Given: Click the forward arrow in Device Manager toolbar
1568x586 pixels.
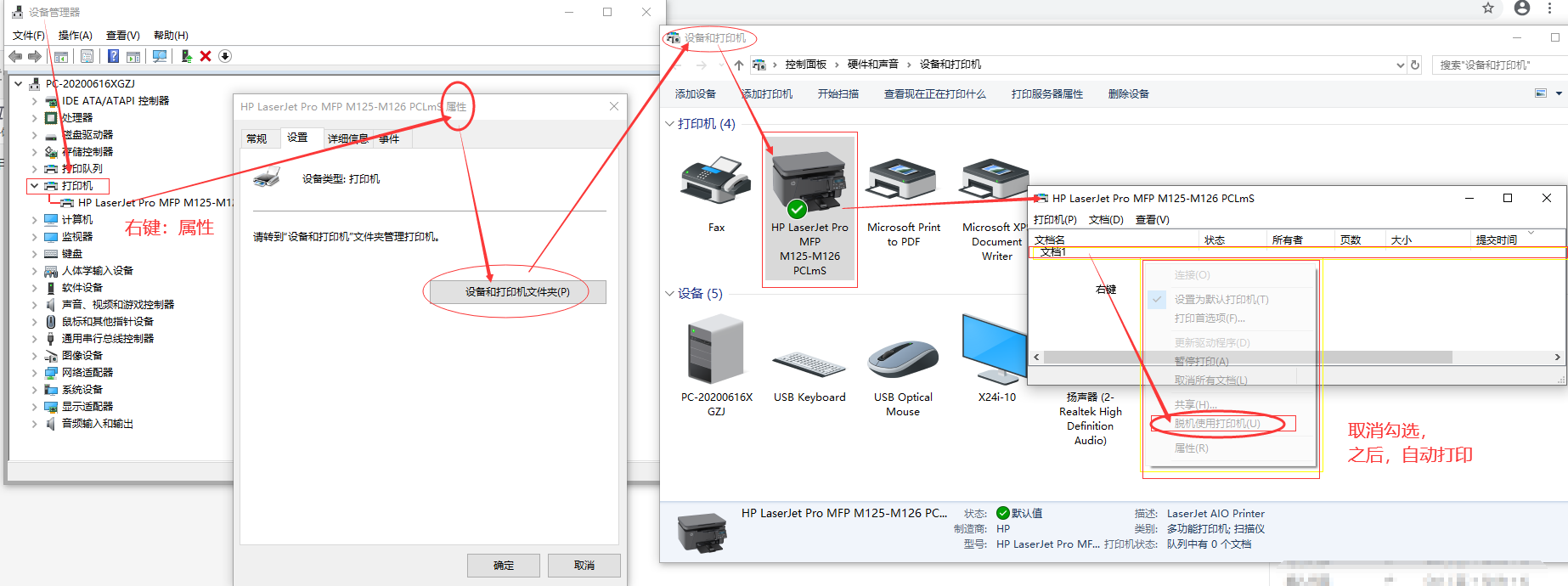Looking at the screenshot, I should pyautogui.click(x=35, y=56).
